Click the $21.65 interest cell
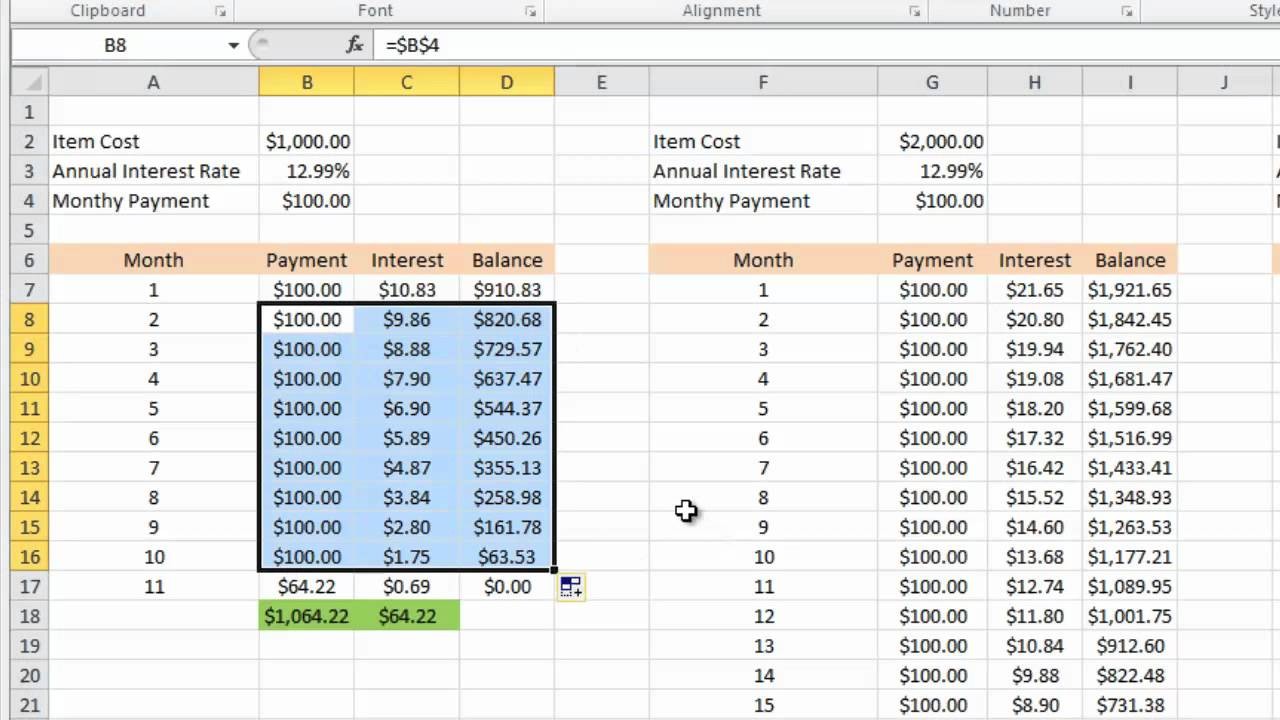 pos(1034,290)
